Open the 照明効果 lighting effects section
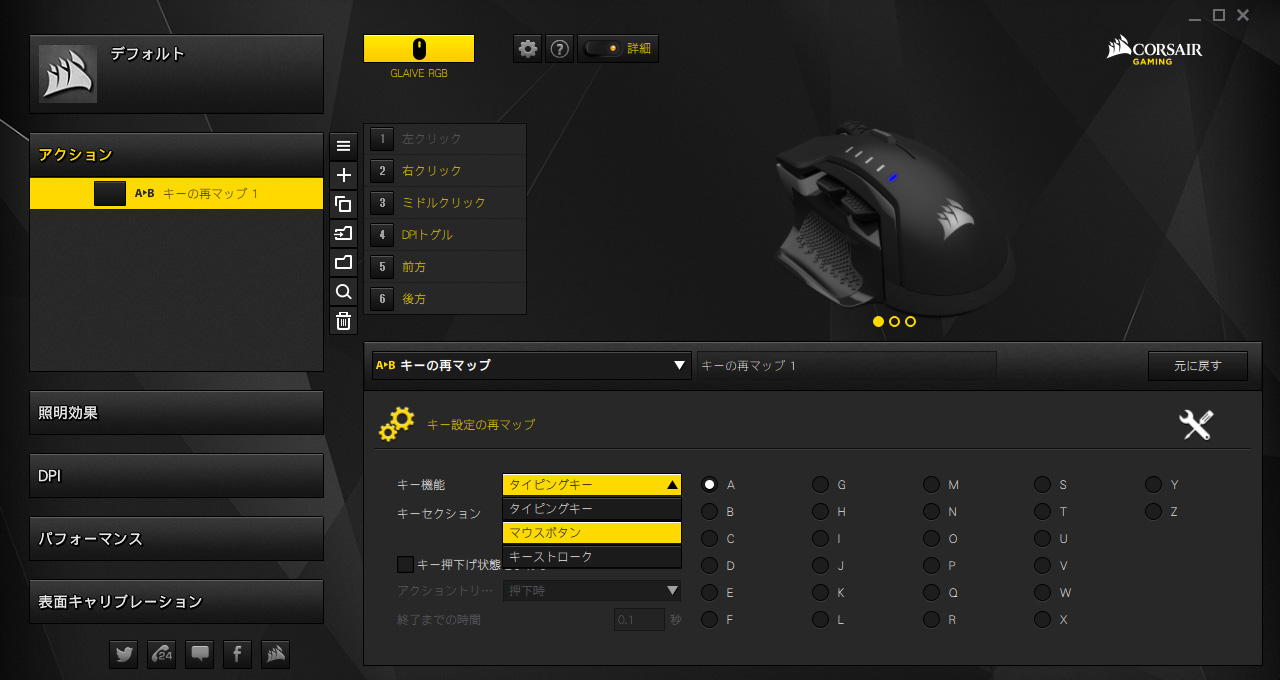The height and width of the screenshot is (680, 1280). click(x=176, y=413)
